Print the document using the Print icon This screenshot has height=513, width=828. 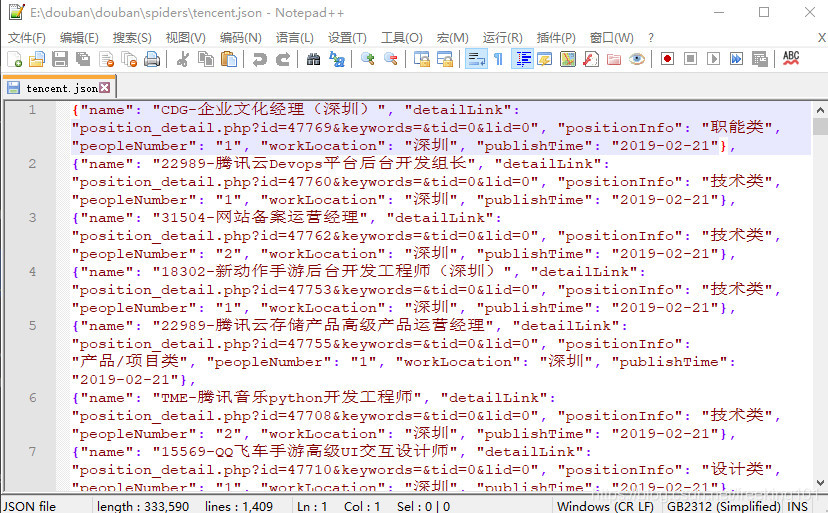152,59
